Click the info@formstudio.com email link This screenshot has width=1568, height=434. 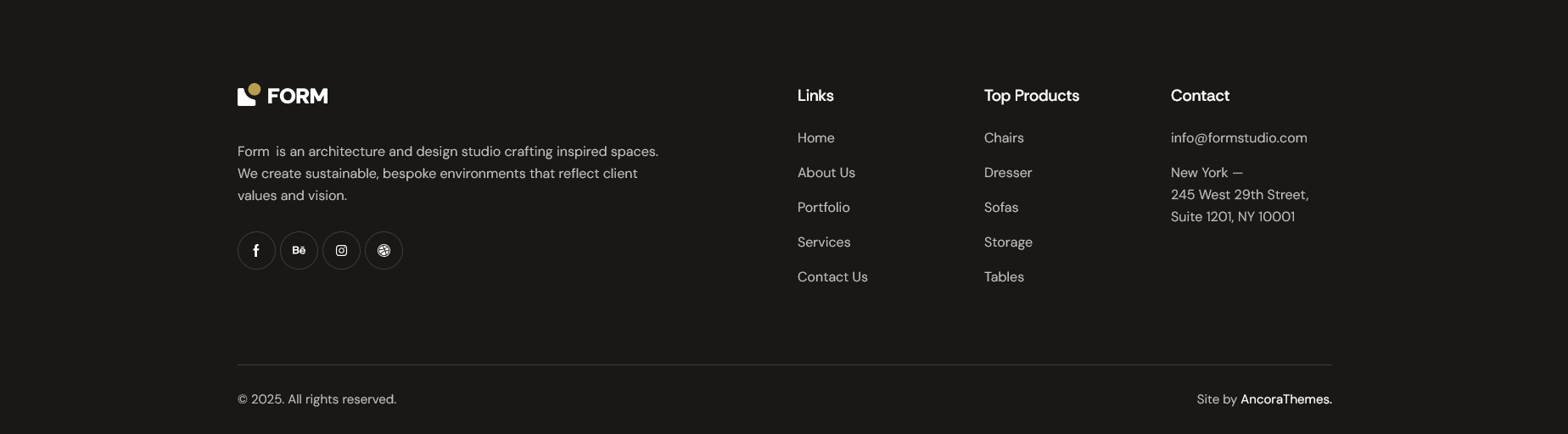[1238, 138]
